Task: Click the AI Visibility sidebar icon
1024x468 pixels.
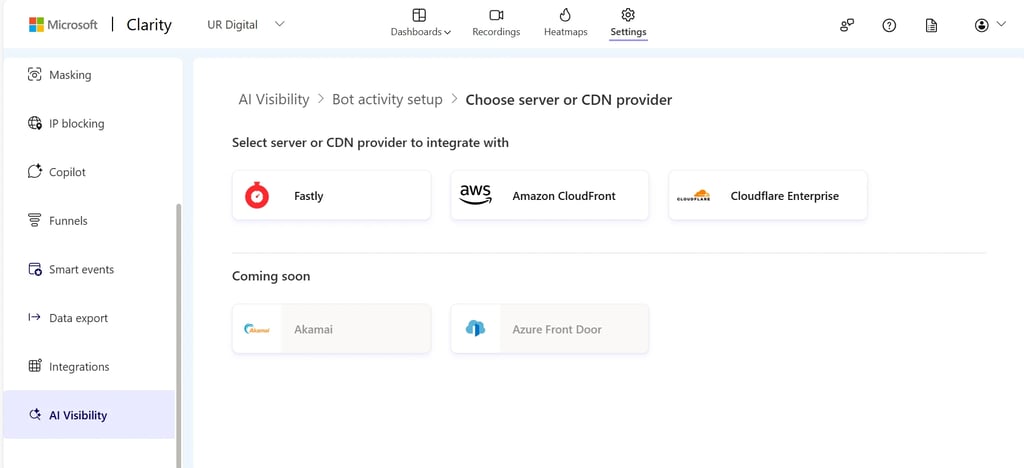Action: click(x=35, y=415)
